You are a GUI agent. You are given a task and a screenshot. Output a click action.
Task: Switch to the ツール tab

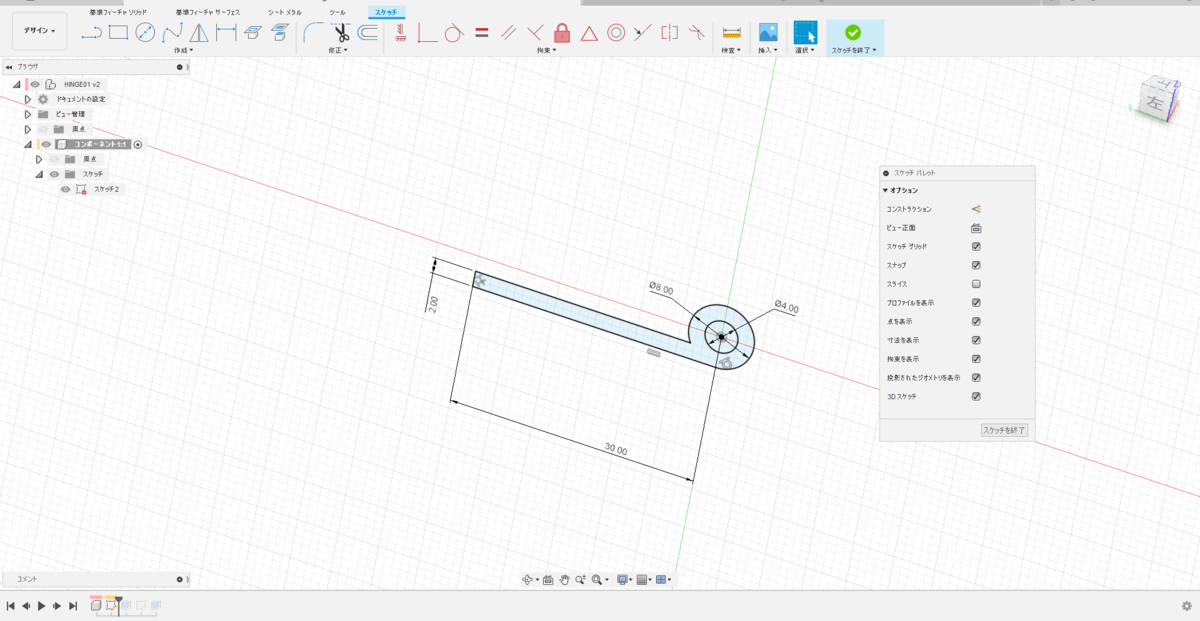click(x=338, y=12)
